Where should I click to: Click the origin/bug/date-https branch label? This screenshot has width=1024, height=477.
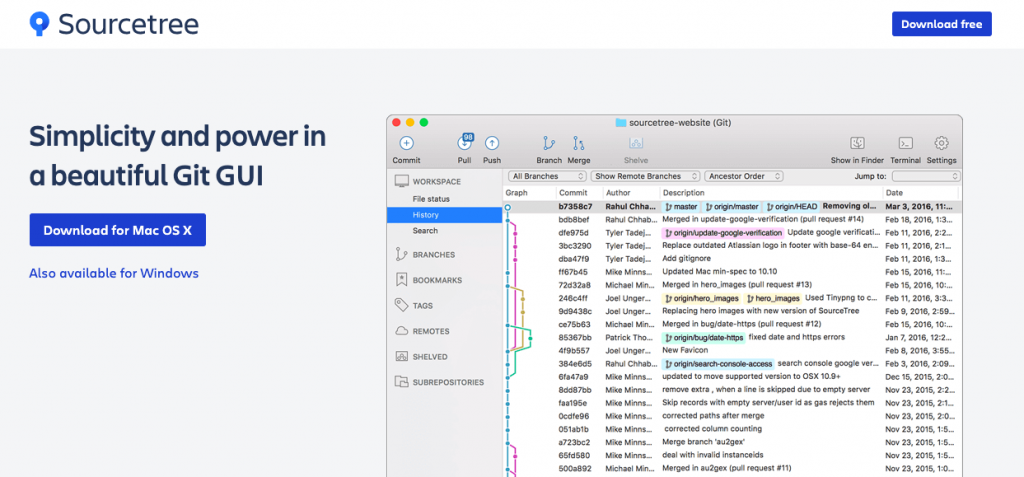(x=704, y=338)
